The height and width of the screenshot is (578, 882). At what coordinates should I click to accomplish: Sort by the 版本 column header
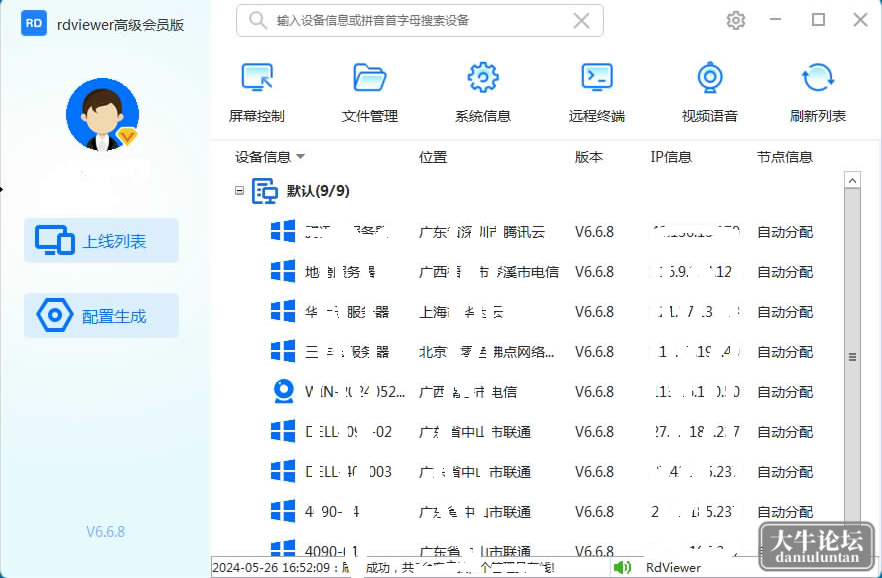click(588, 157)
